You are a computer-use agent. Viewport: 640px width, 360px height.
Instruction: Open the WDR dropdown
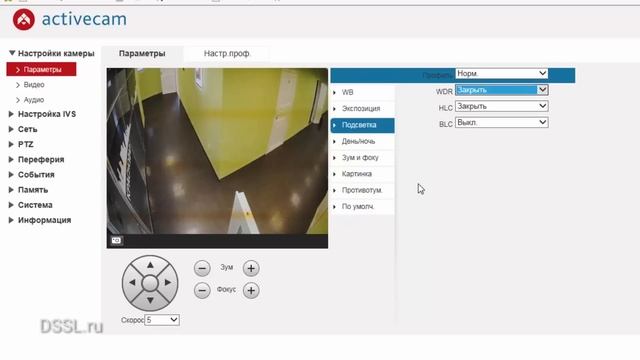(502, 90)
